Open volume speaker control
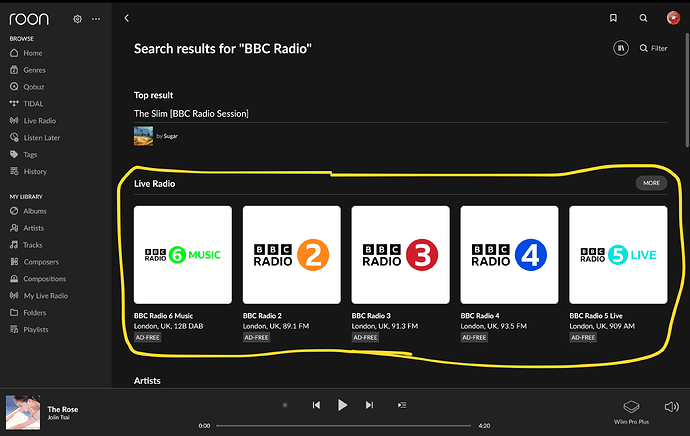 point(672,407)
